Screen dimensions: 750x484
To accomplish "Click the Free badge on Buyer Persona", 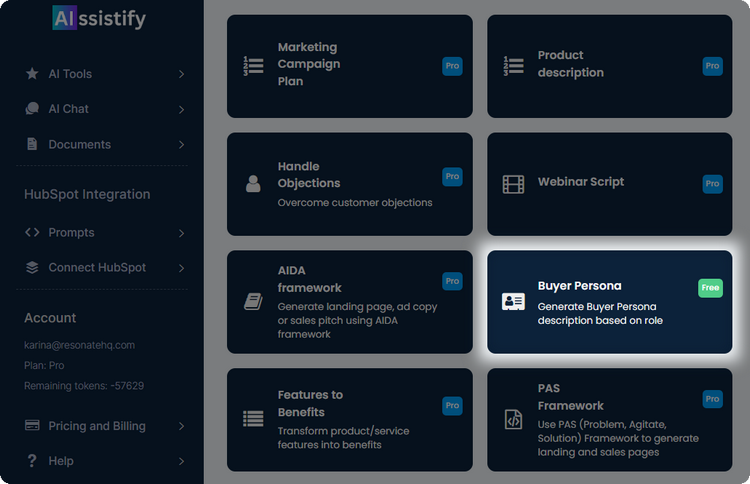I will point(710,288).
